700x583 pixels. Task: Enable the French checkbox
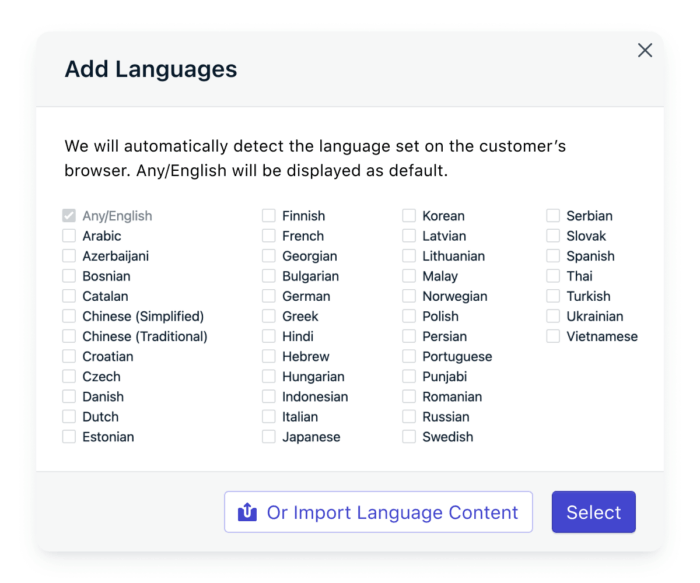pyautogui.click(x=269, y=236)
